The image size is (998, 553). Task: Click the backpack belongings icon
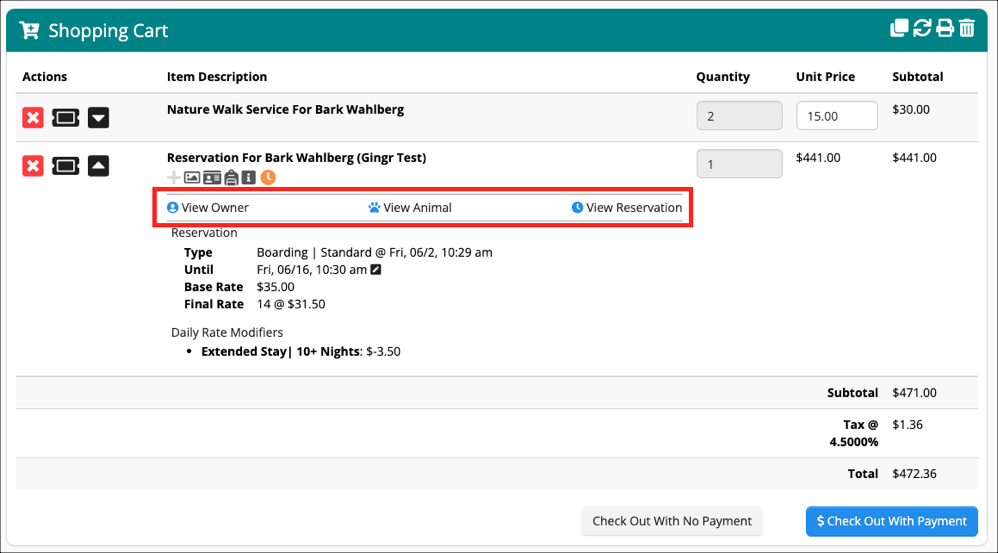coord(231,178)
